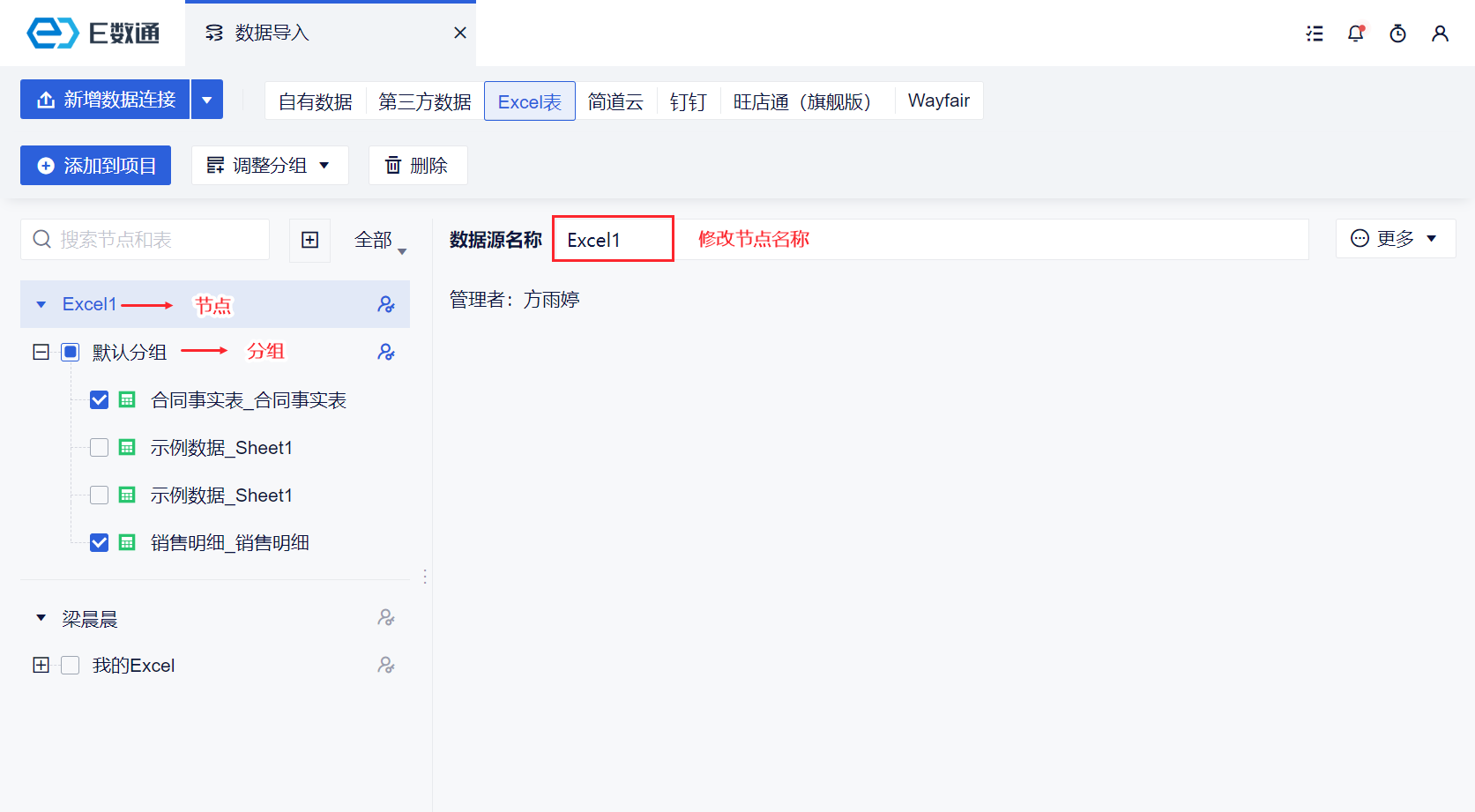
Task: Uncheck 销售明细_销售明细 checkbox
Action: 100,543
